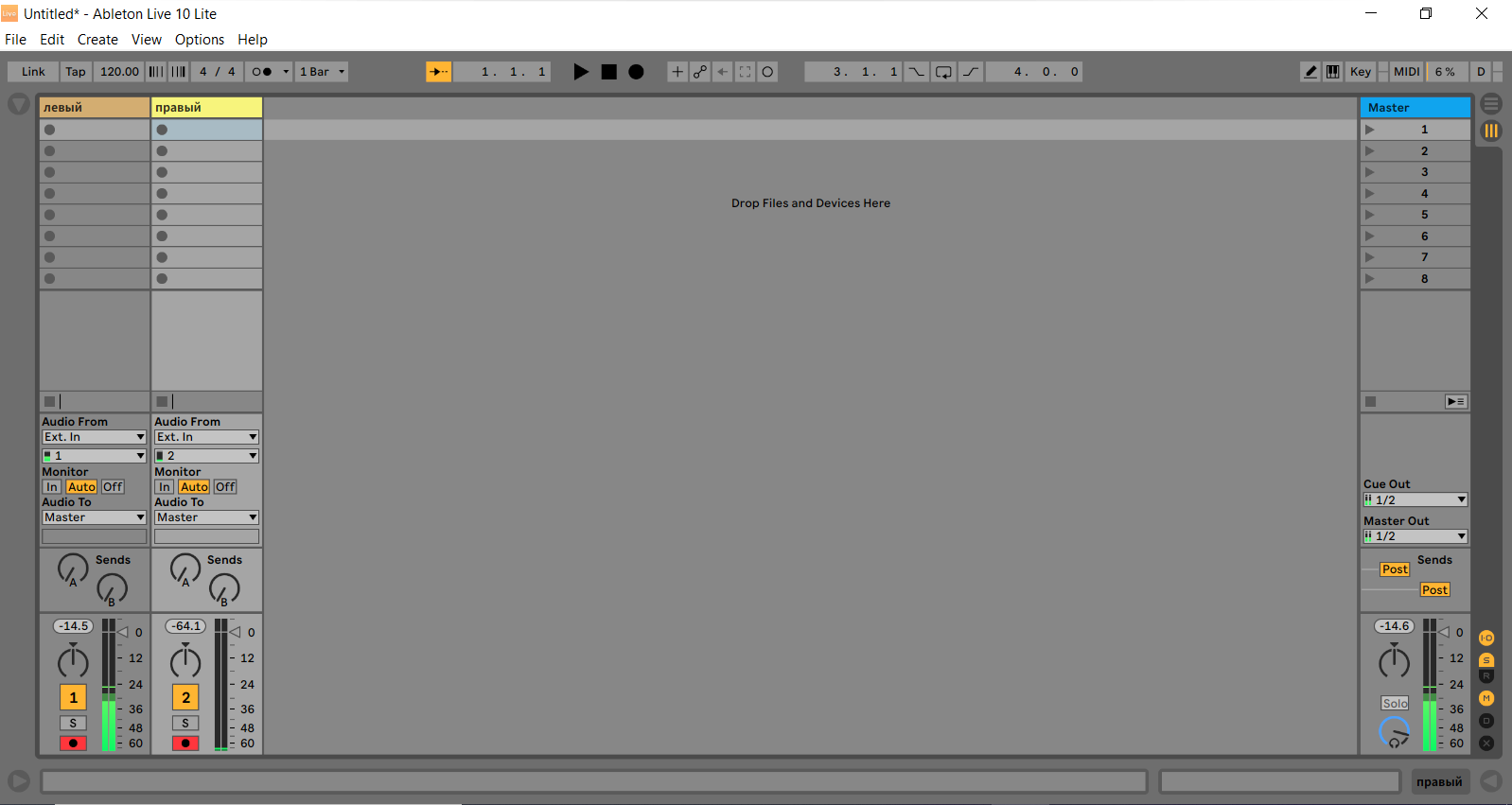Toggle the Returns section selector

click(1486, 676)
